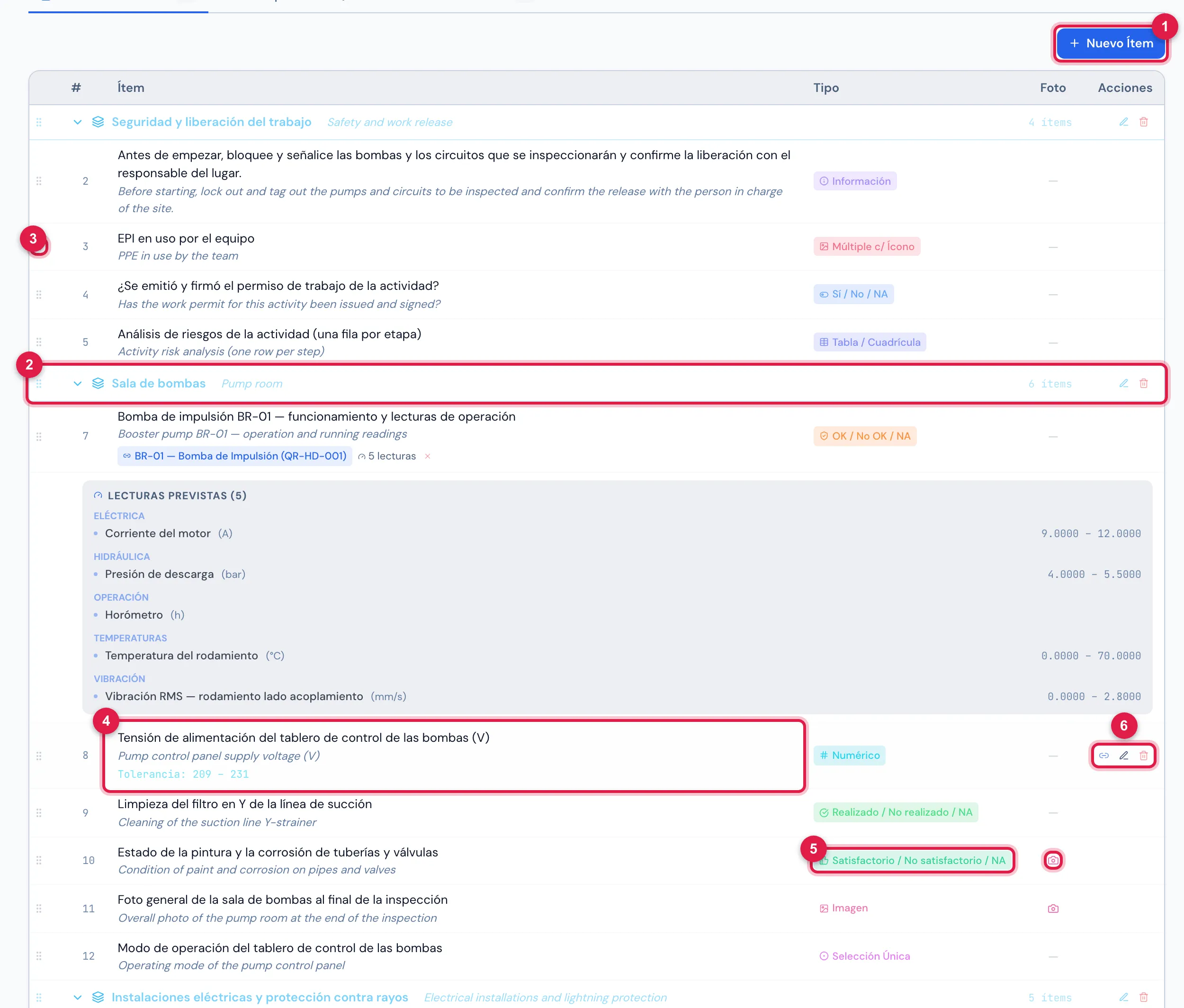Delete the Instalaciones eléctricas section via trash

point(1143,997)
